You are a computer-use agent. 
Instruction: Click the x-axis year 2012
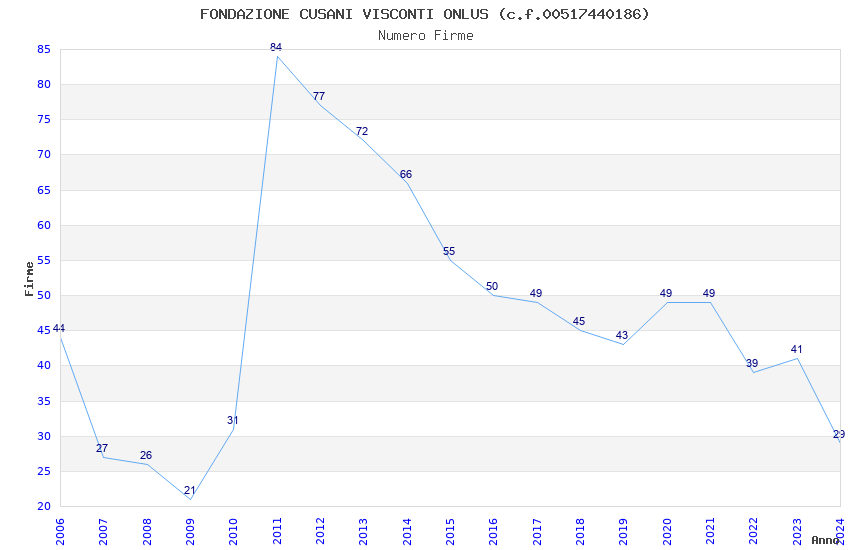coord(320,531)
